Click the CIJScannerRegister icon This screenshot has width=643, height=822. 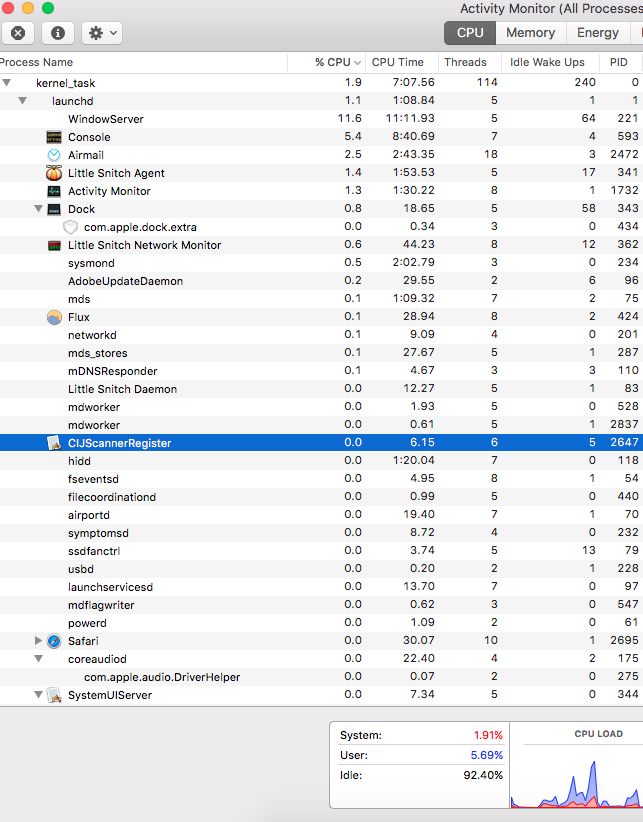54,443
